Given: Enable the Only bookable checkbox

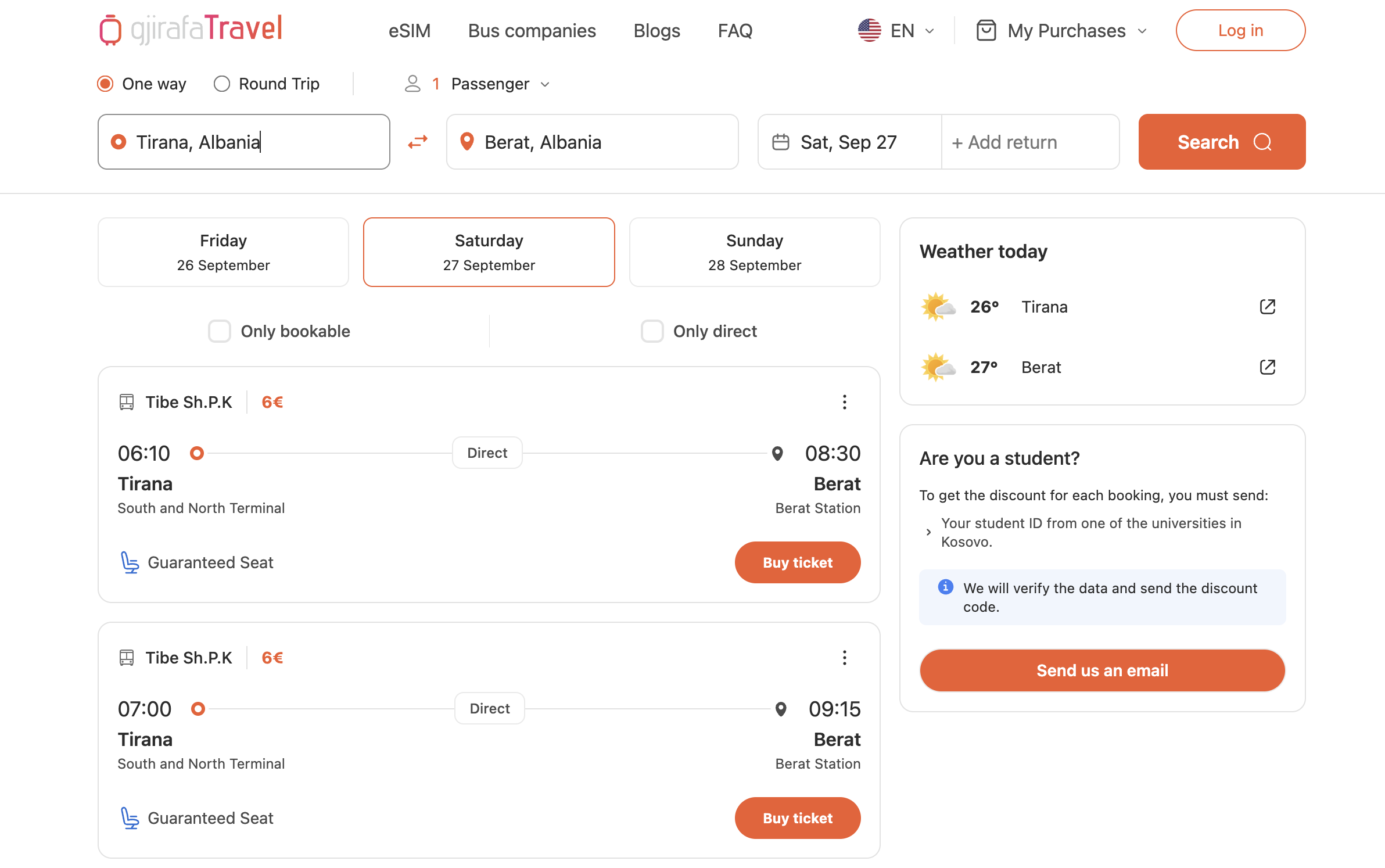Looking at the screenshot, I should (x=220, y=331).
